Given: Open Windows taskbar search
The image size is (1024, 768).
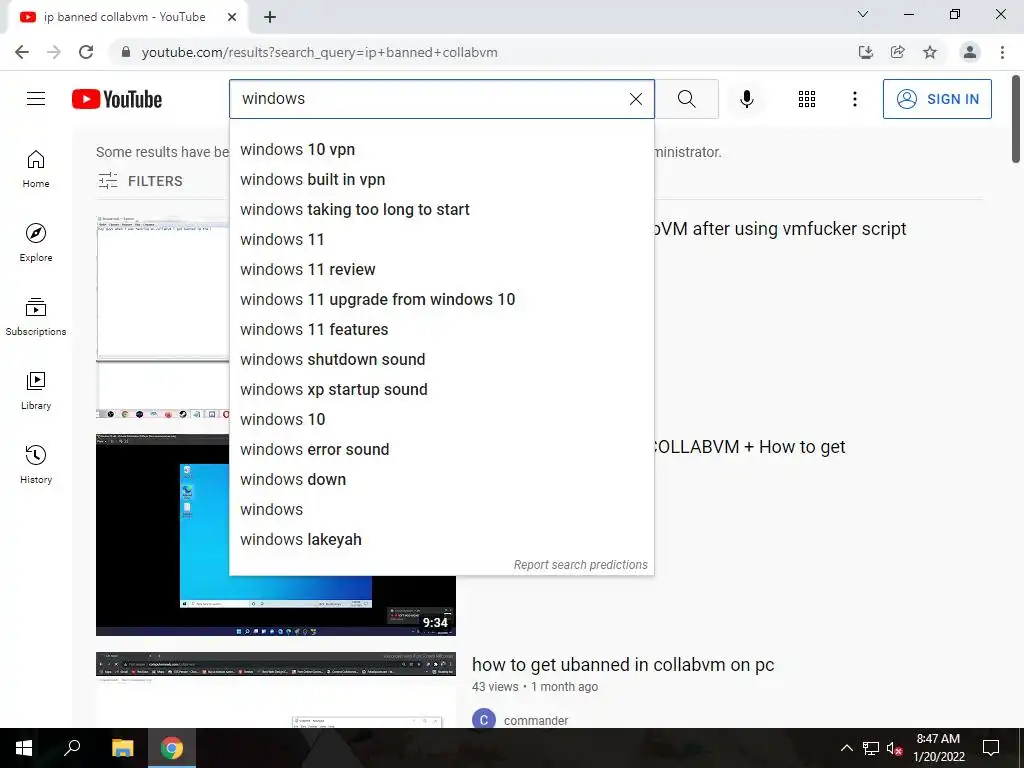Looking at the screenshot, I should tap(72, 748).
